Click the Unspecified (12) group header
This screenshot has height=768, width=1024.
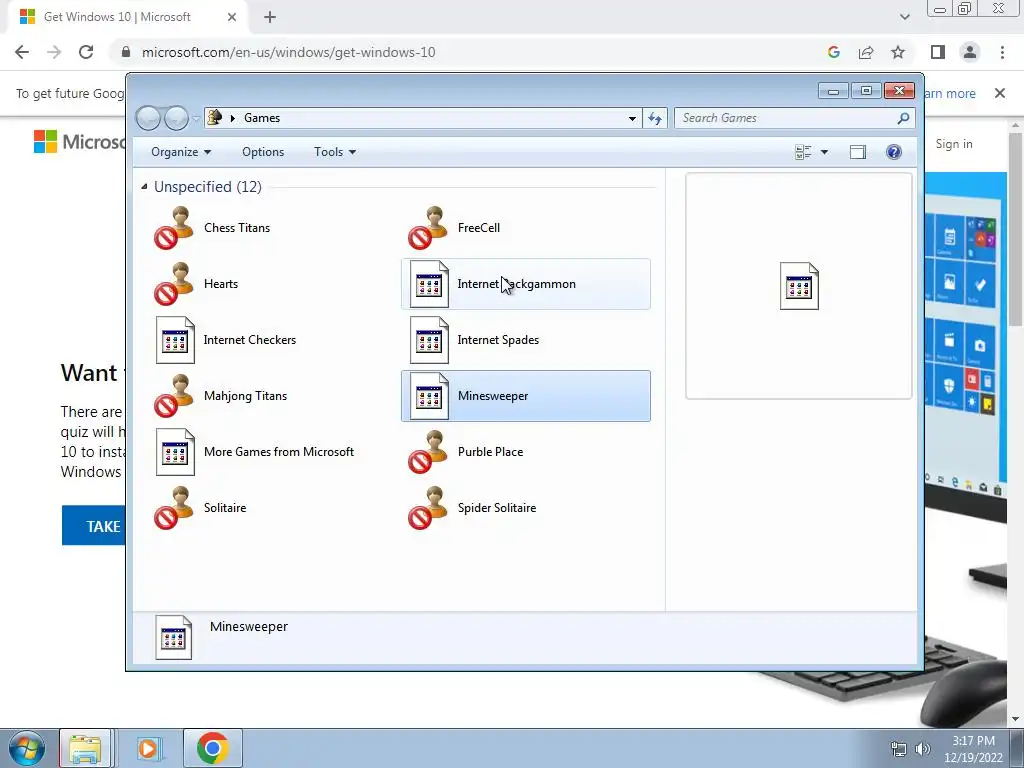point(208,187)
